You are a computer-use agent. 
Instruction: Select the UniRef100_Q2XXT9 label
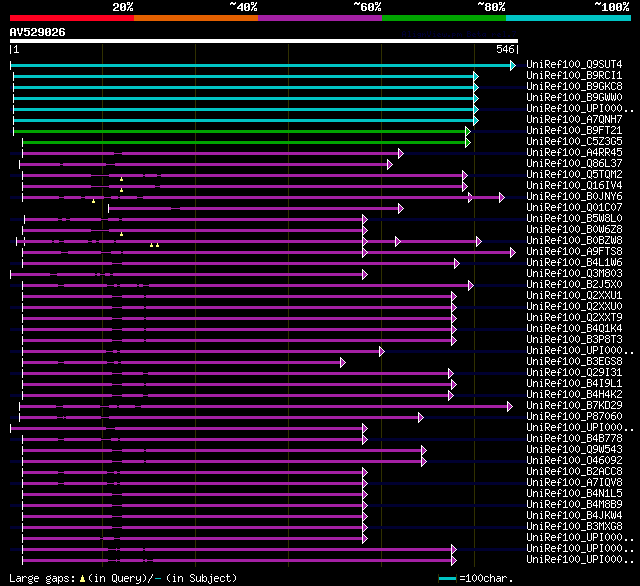click(x=574, y=317)
